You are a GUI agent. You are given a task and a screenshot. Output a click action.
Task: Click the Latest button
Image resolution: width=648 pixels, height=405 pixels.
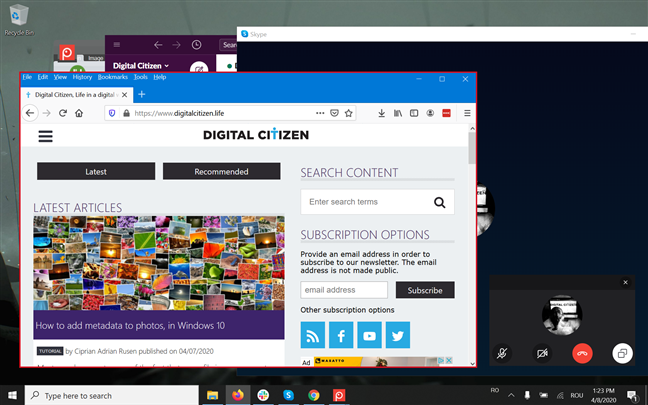(96, 172)
